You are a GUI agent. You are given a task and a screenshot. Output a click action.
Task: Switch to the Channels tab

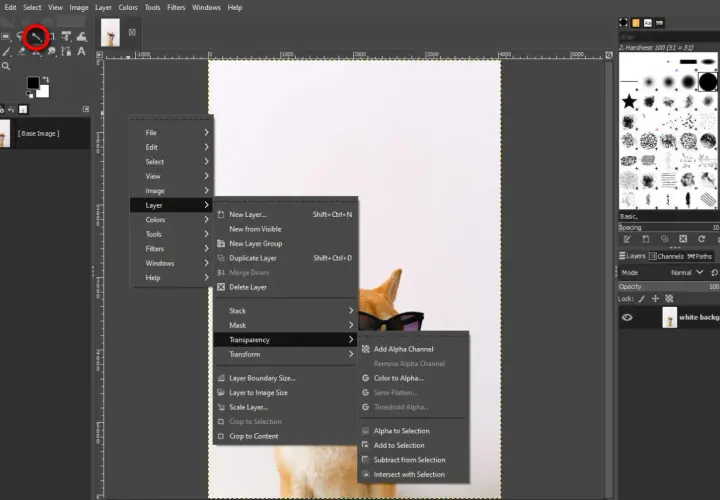666,256
